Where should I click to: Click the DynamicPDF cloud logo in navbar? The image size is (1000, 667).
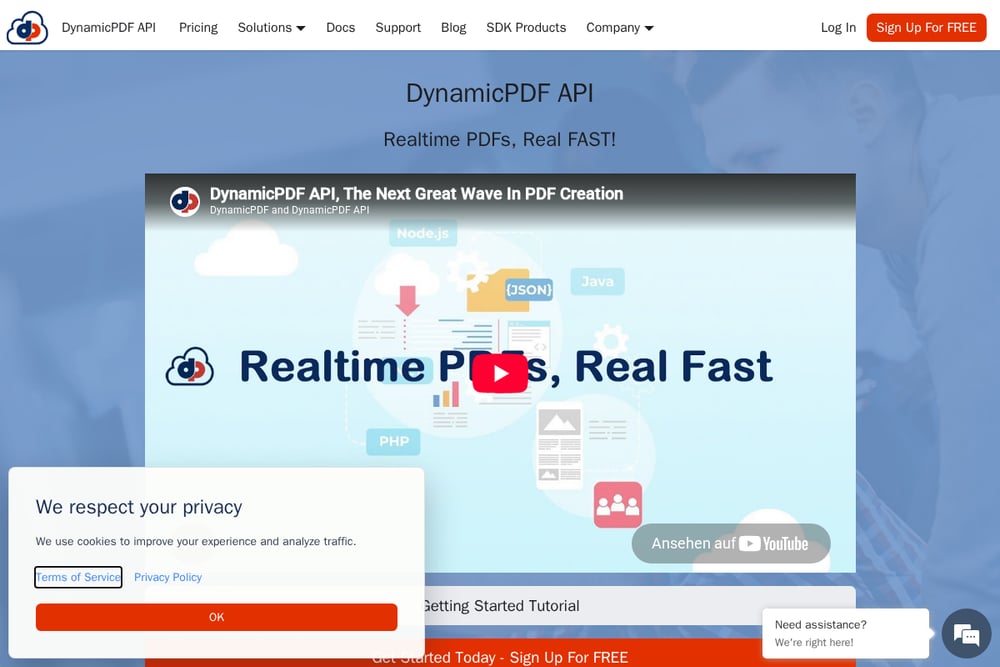[x=27, y=27]
